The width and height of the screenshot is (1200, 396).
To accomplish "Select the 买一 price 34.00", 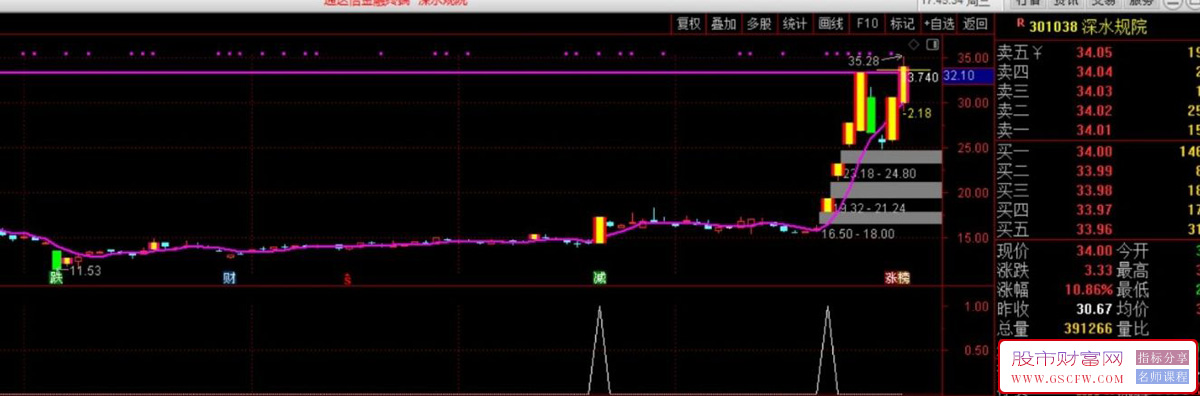I will [1095, 151].
